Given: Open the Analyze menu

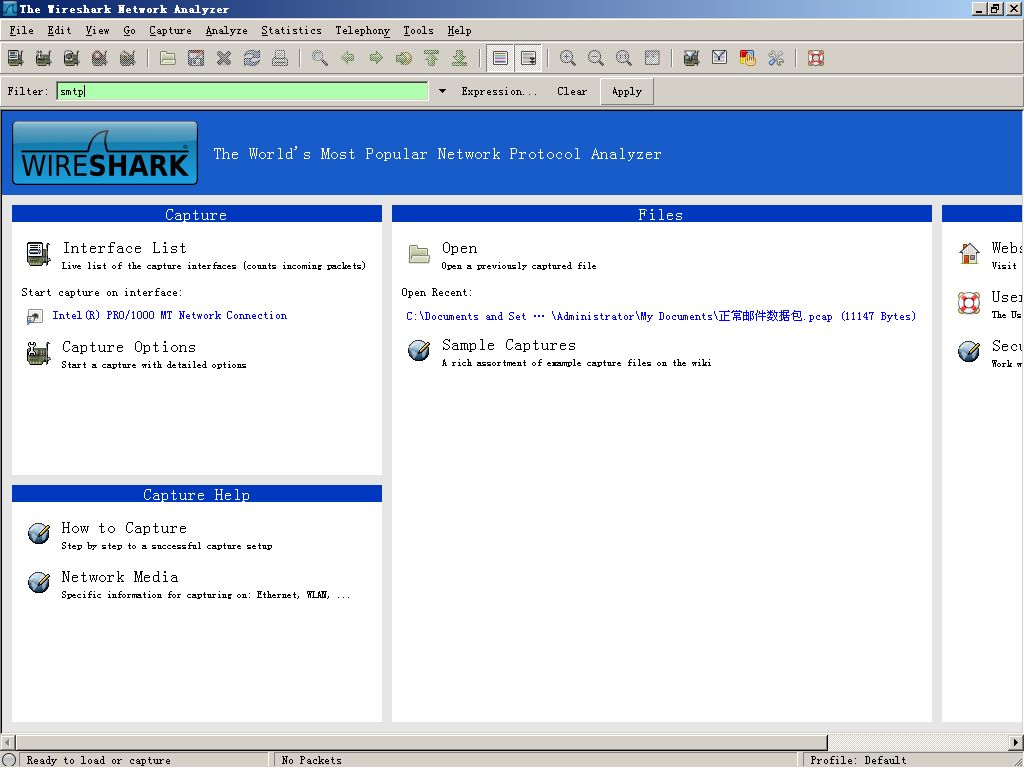Looking at the screenshot, I should 227,31.
